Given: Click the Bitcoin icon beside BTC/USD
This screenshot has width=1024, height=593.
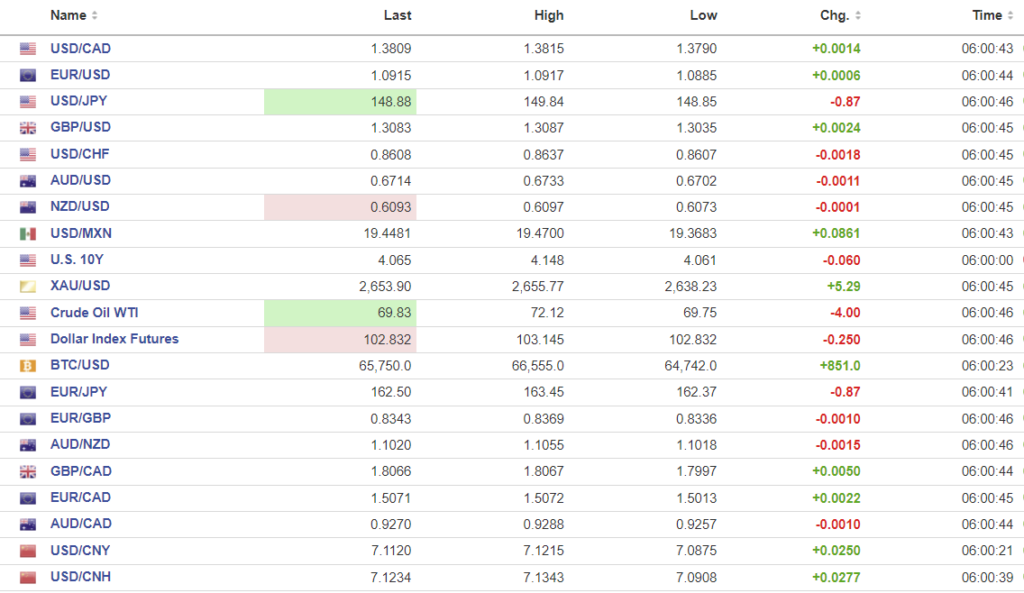Looking at the screenshot, I should (x=28, y=366).
